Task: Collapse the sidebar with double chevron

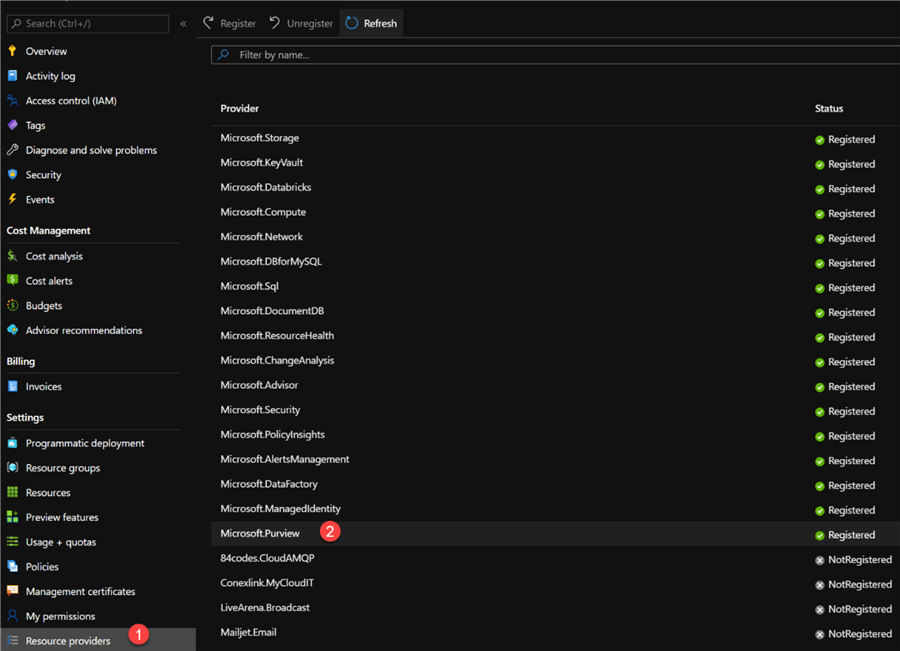Action: [183, 23]
